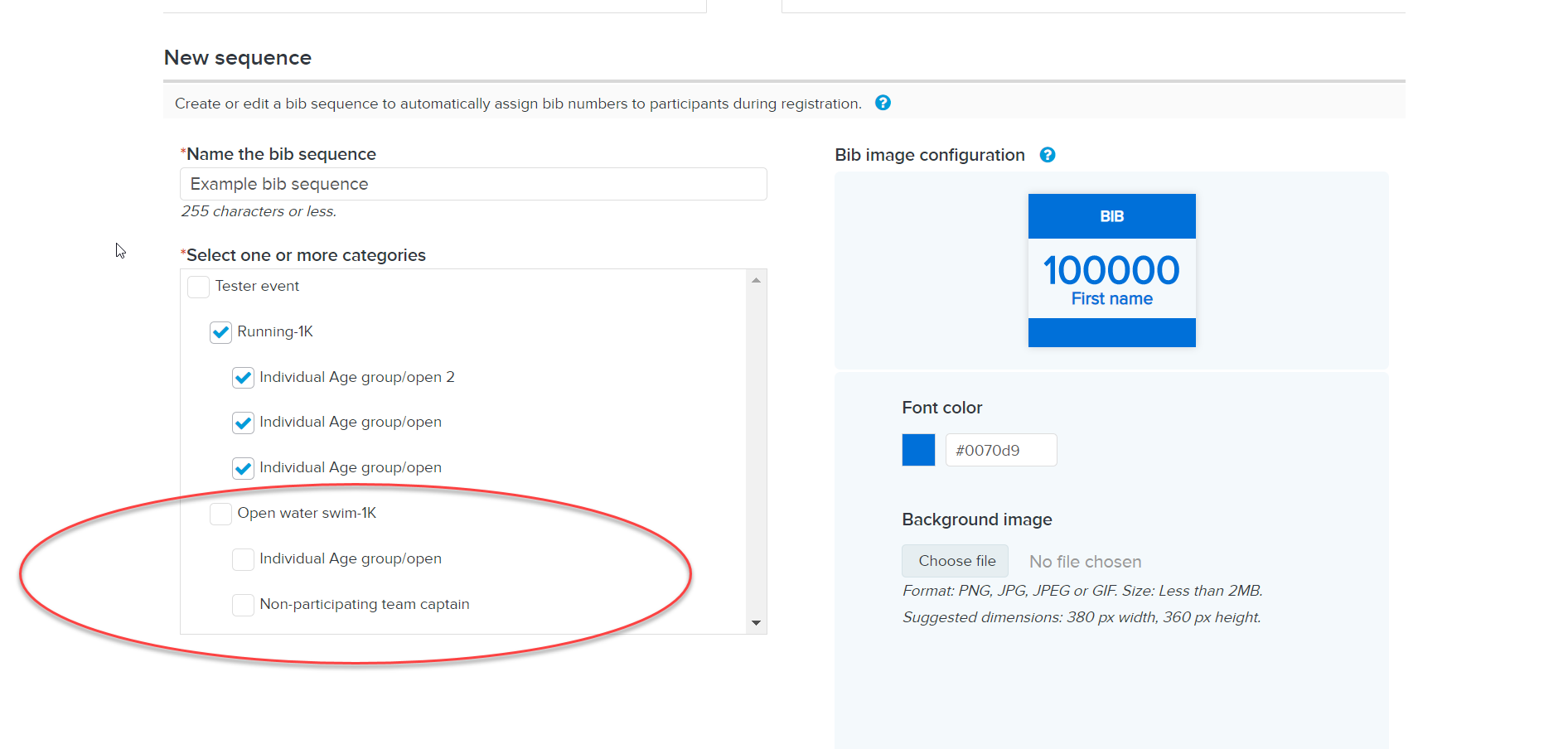Screen dimensions: 1568x749
Task: Click the No file chosen text
Action: [1085, 562]
